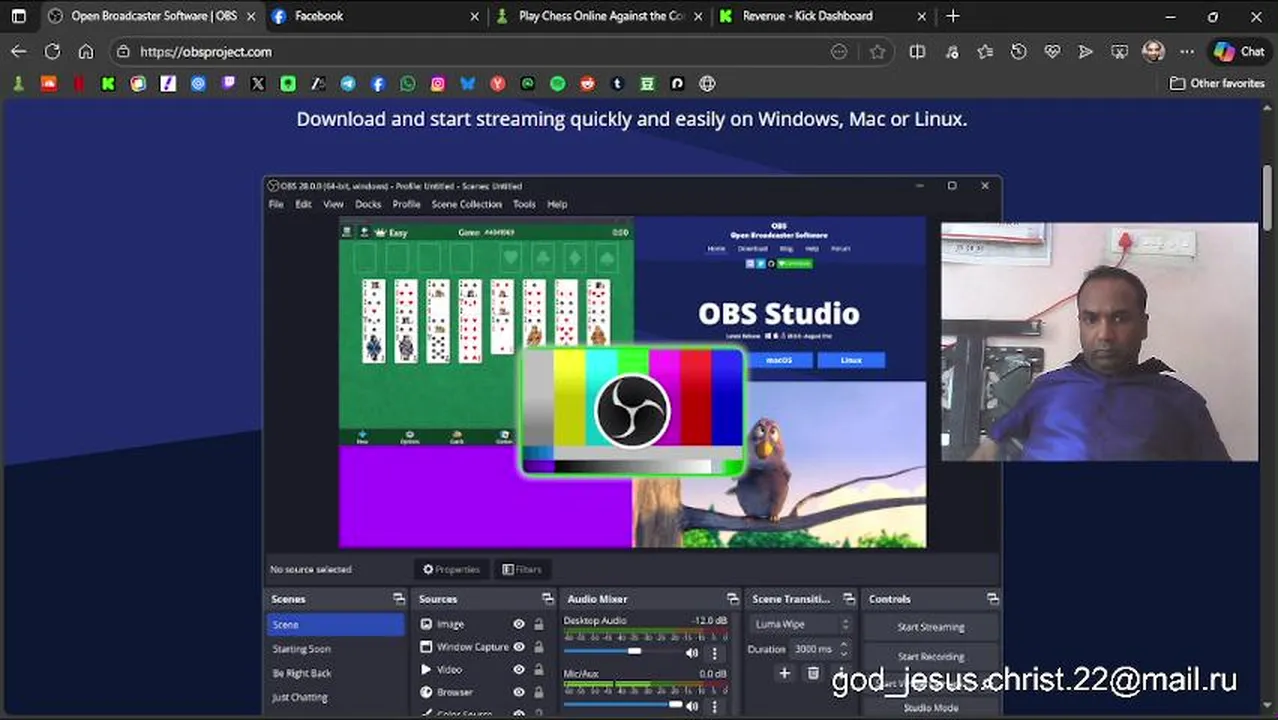Open split screen view icon
1278x720 pixels.
click(x=917, y=52)
